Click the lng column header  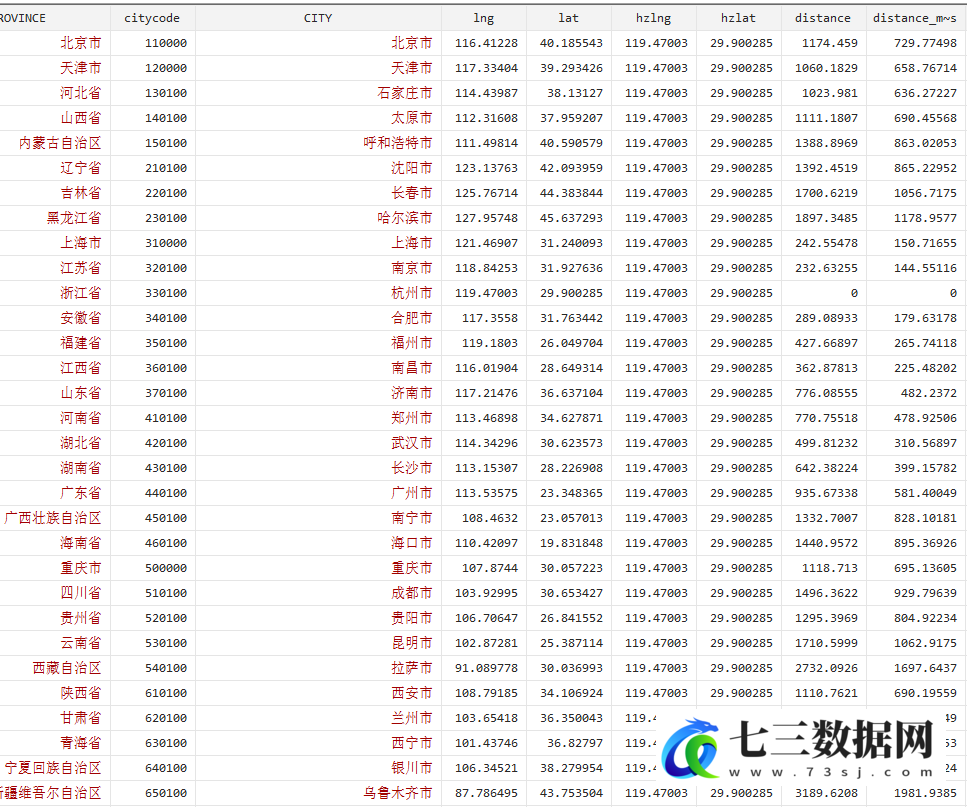[484, 18]
